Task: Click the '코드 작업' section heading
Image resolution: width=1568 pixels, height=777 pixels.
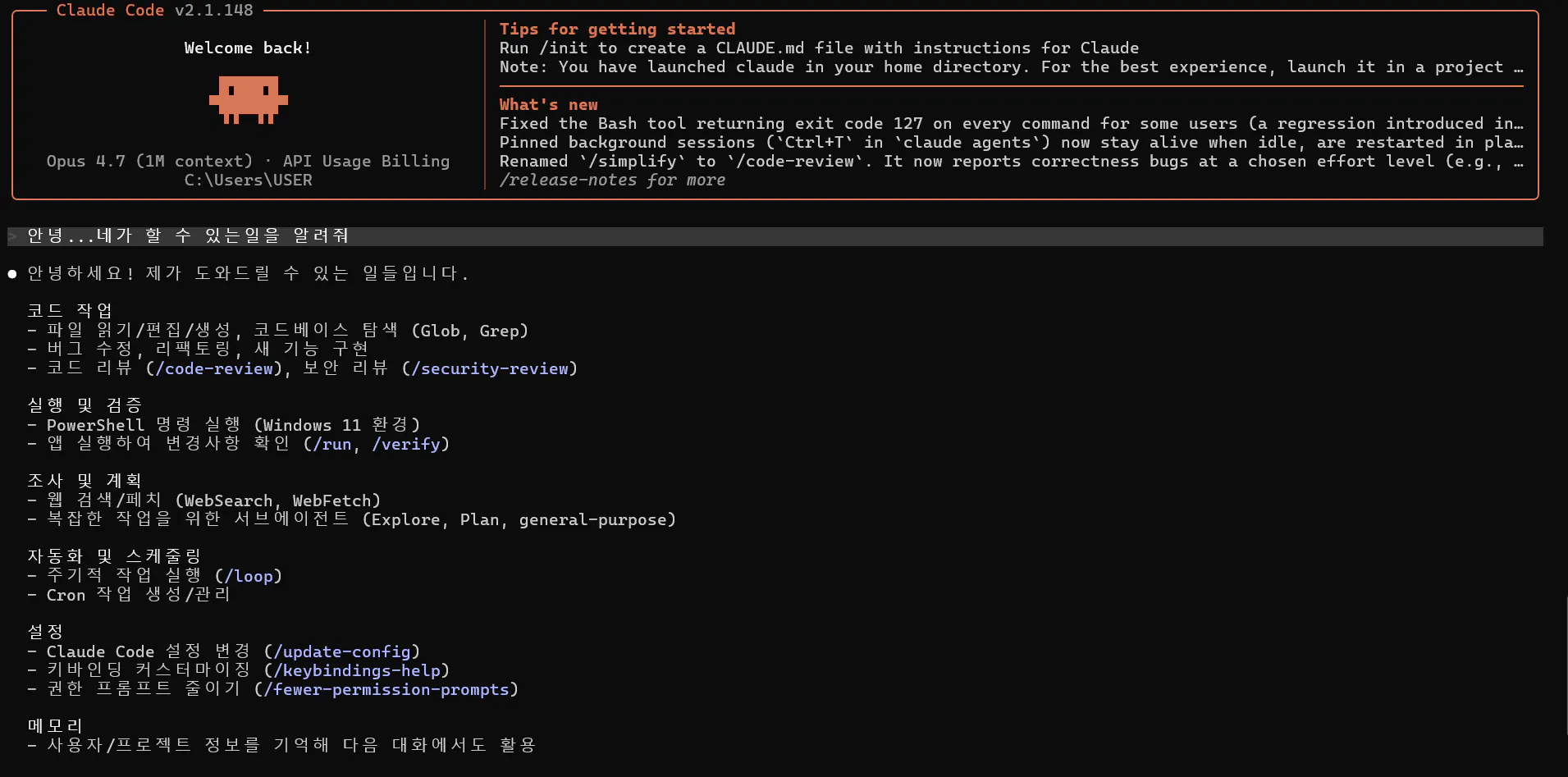Action: point(70,311)
